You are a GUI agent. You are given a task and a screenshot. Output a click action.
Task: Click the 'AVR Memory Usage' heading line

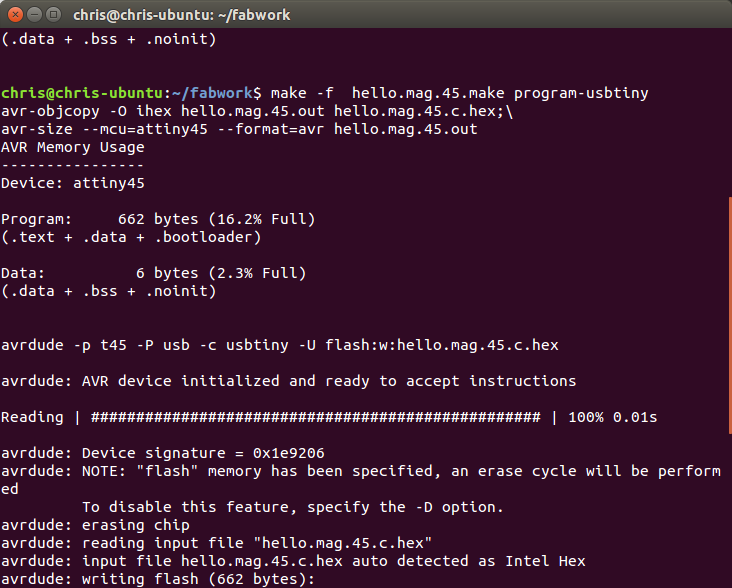point(73,147)
